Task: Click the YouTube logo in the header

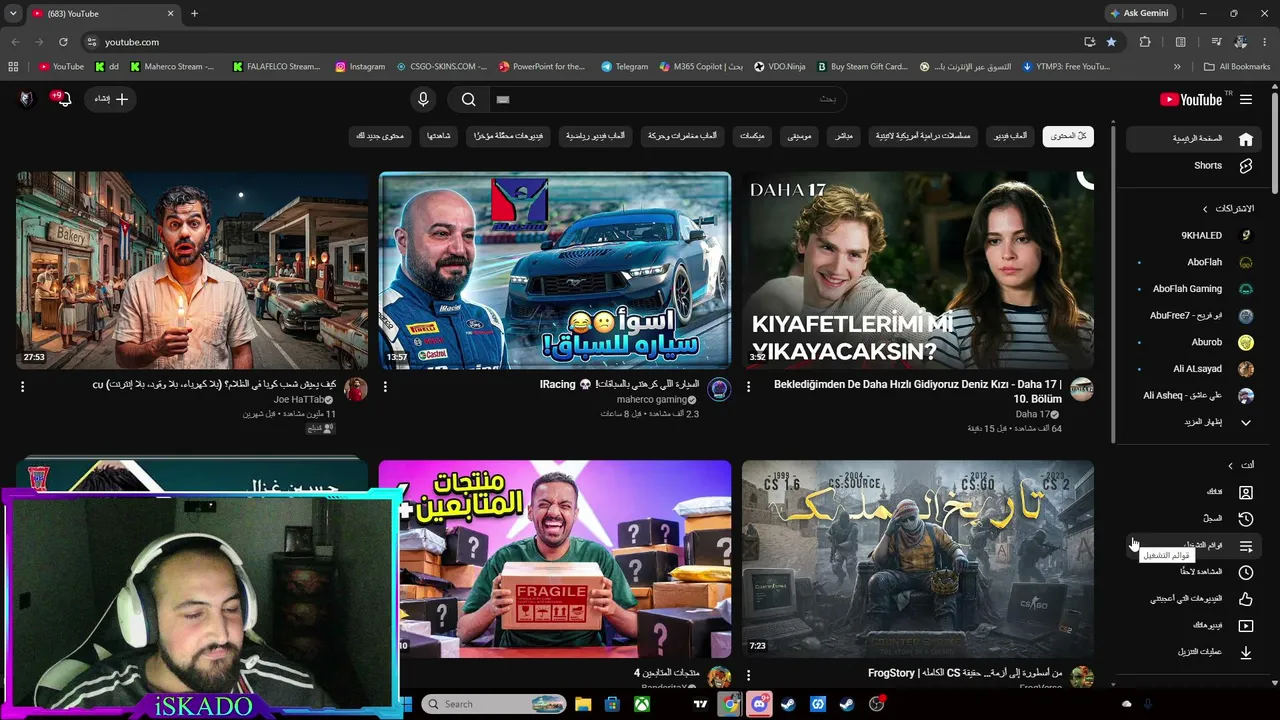Action: tap(1190, 99)
